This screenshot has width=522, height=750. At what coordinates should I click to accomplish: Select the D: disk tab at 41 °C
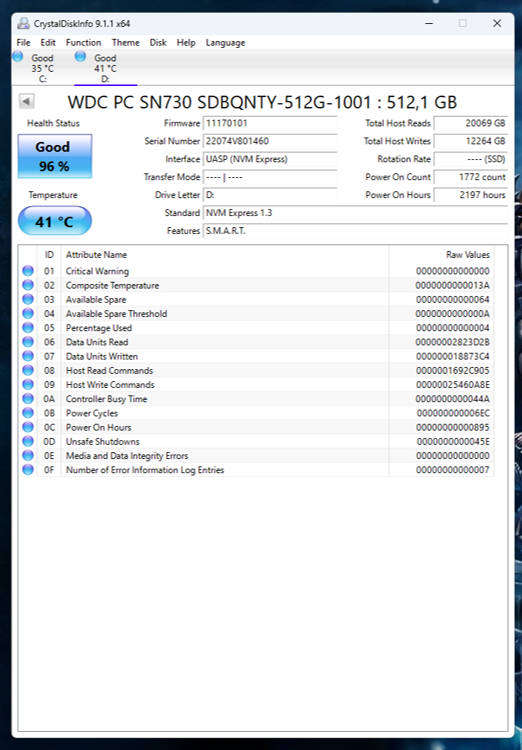coord(105,68)
